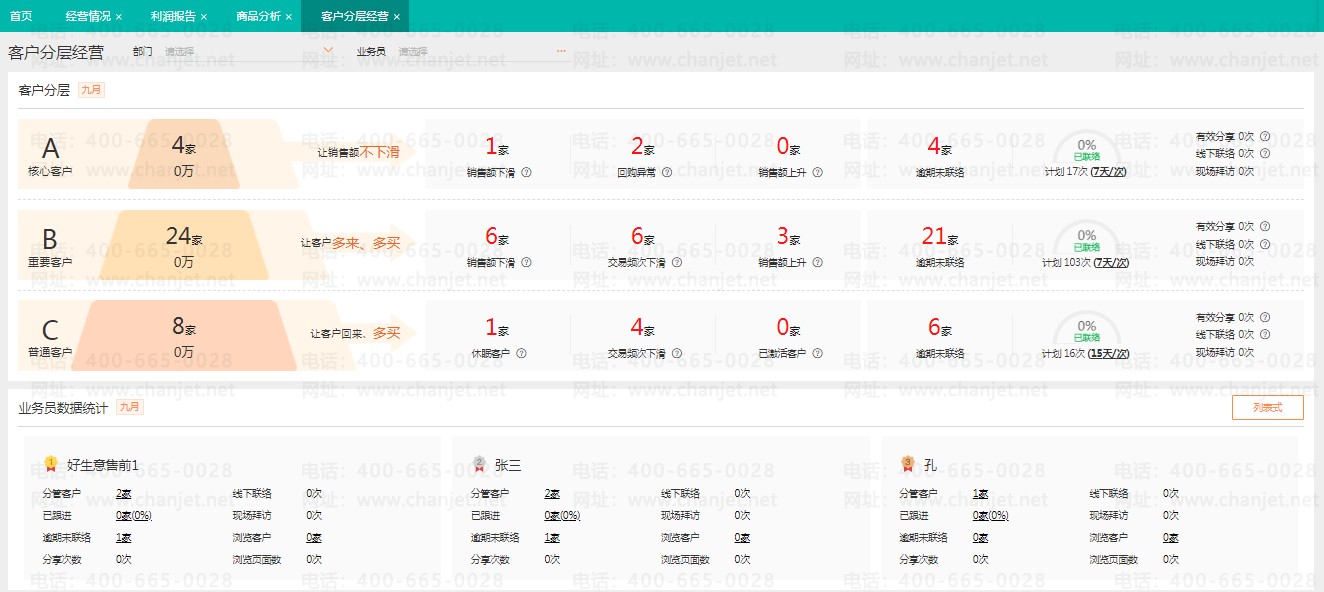Click silver medal icon next to 张三
Screen dimensions: 1324x592
tap(479, 464)
